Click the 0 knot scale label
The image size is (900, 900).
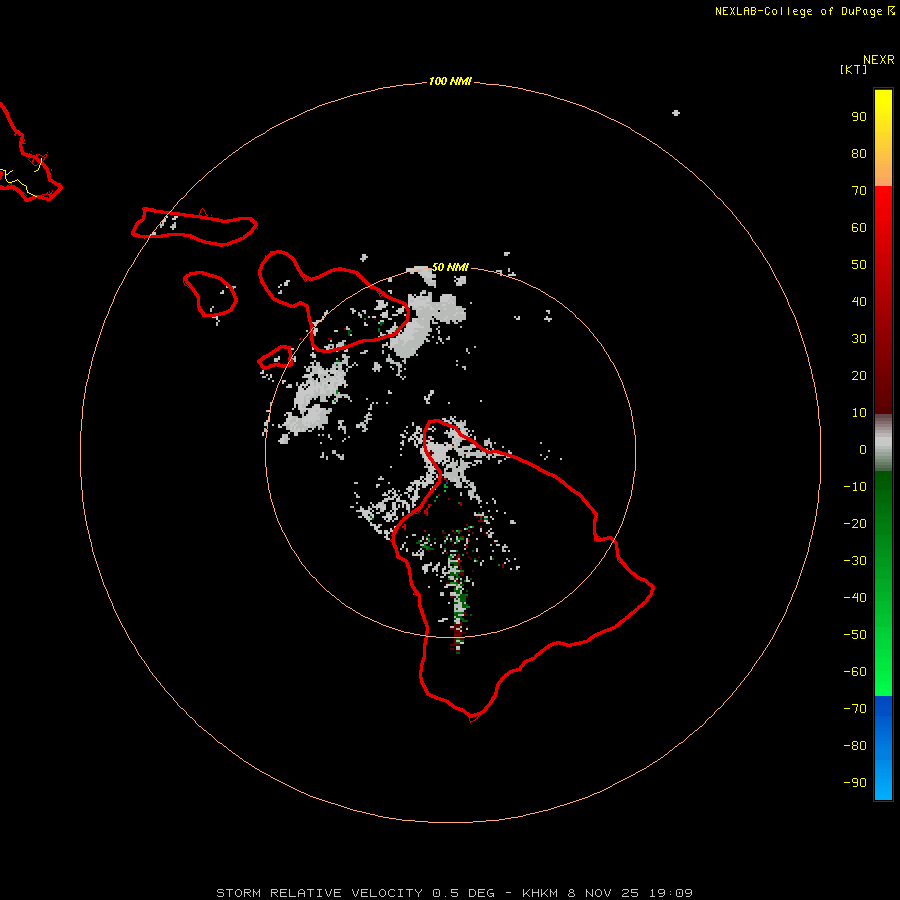point(863,449)
